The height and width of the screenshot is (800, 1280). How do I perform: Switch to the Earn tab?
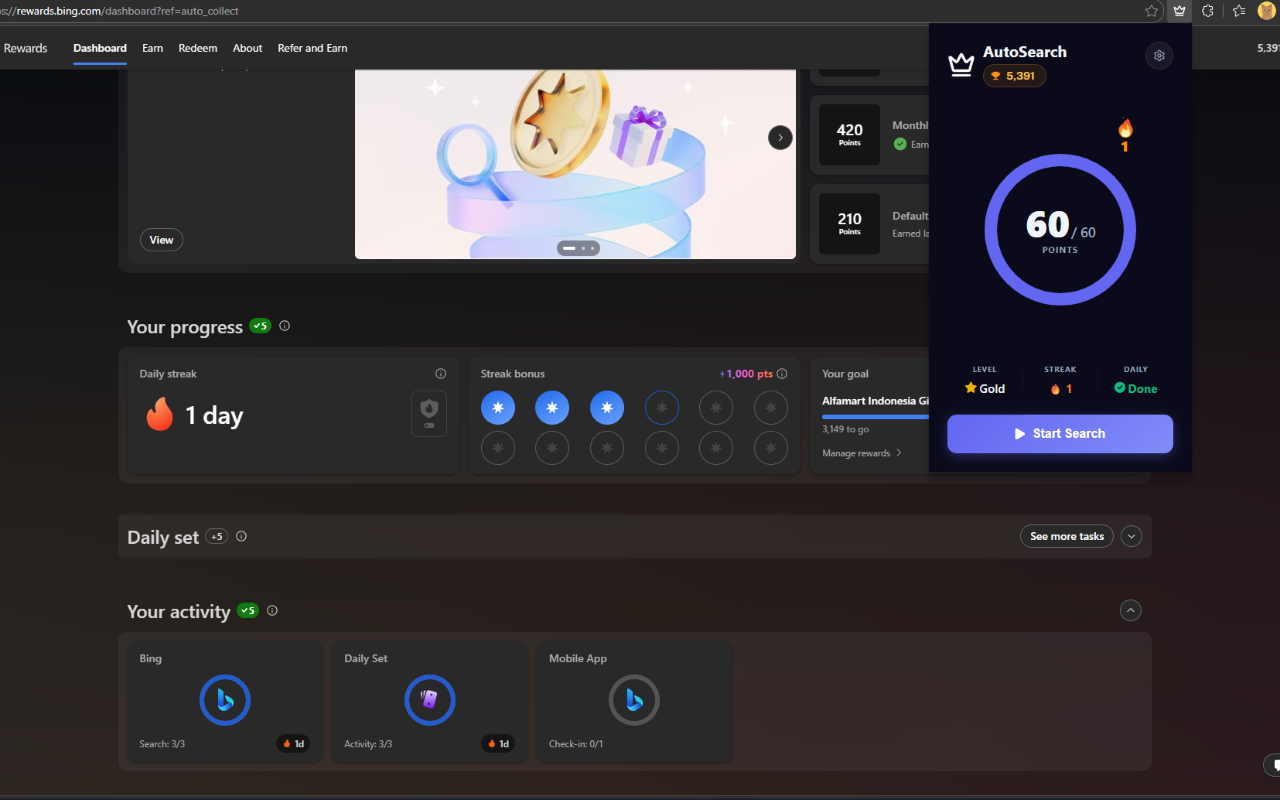click(153, 48)
